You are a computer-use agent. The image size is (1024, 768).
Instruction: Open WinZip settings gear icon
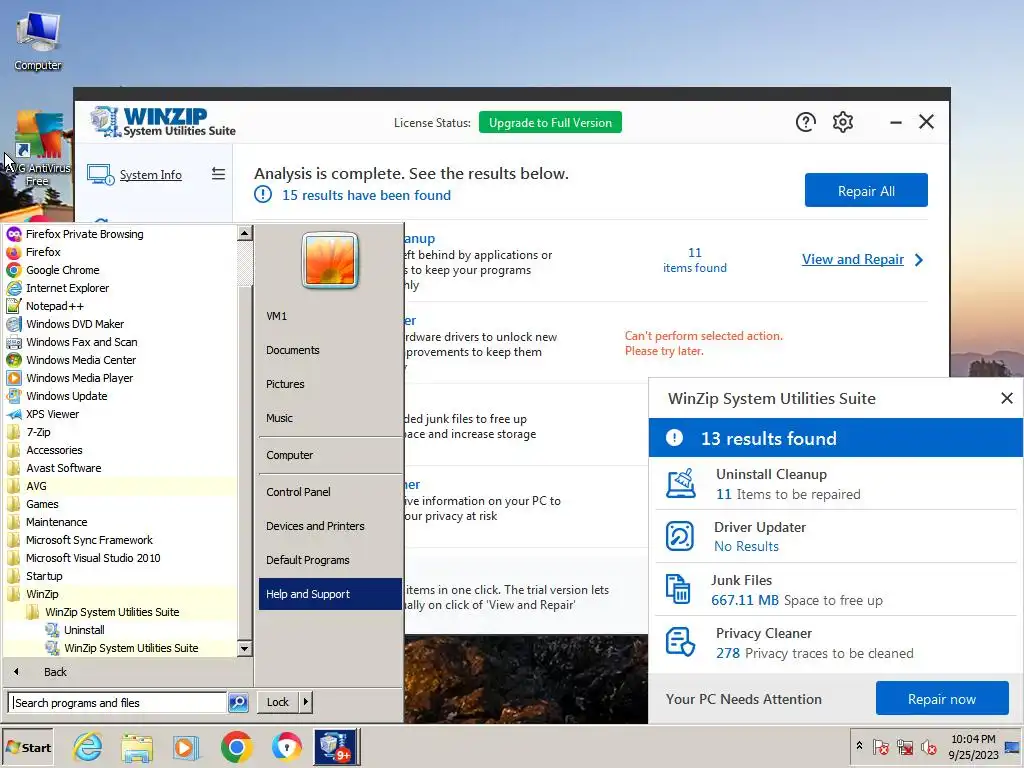842,122
